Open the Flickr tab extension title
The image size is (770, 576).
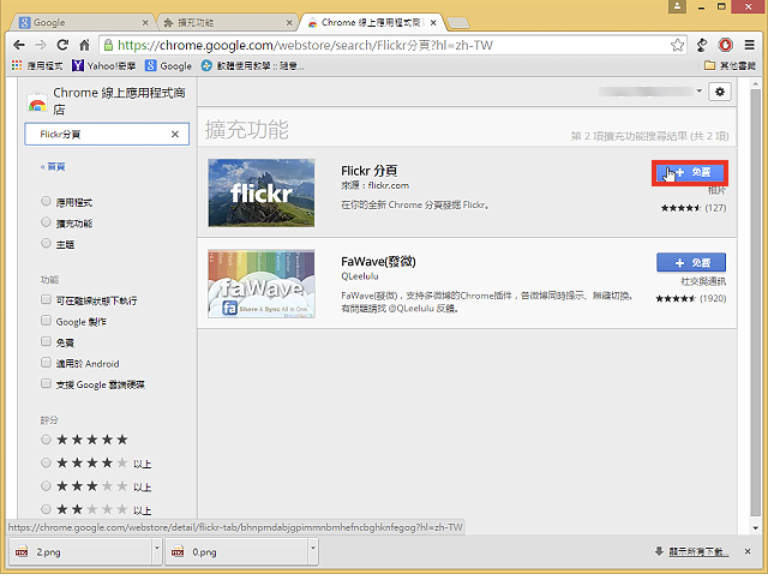(x=369, y=170)
